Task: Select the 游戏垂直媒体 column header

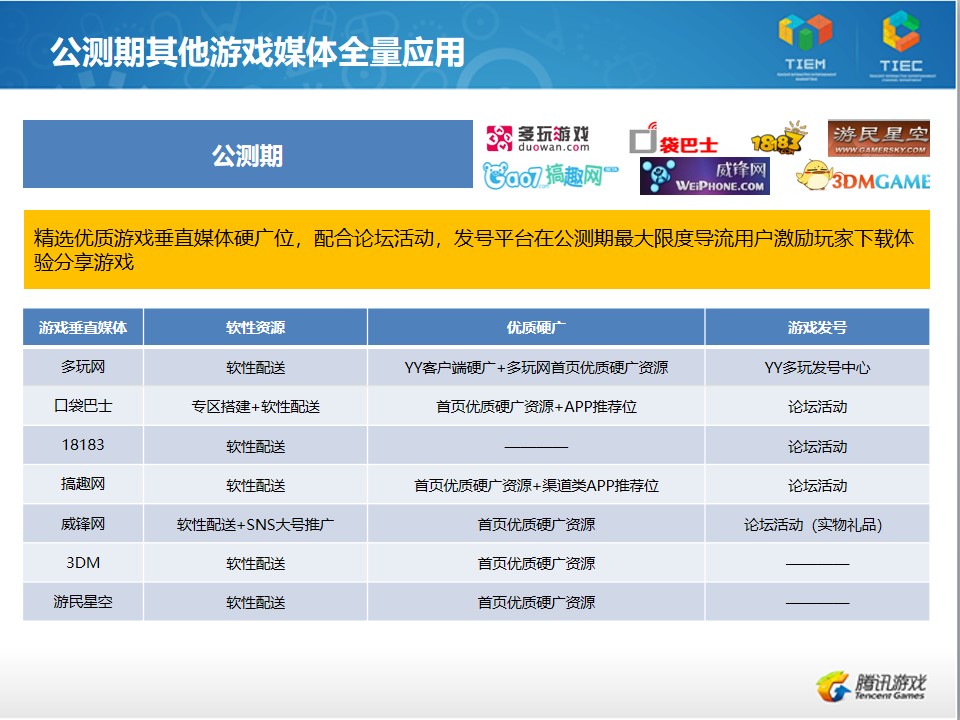Action: pyautogui.click(x=83, y=327)
